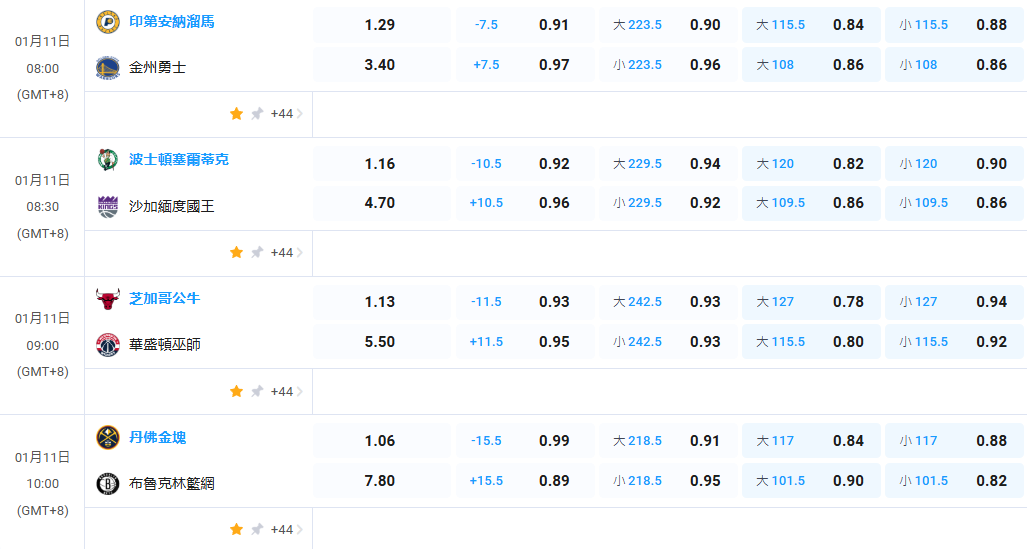
Task: Click the Indiana Pacers team logo
Action: (107, 22)
